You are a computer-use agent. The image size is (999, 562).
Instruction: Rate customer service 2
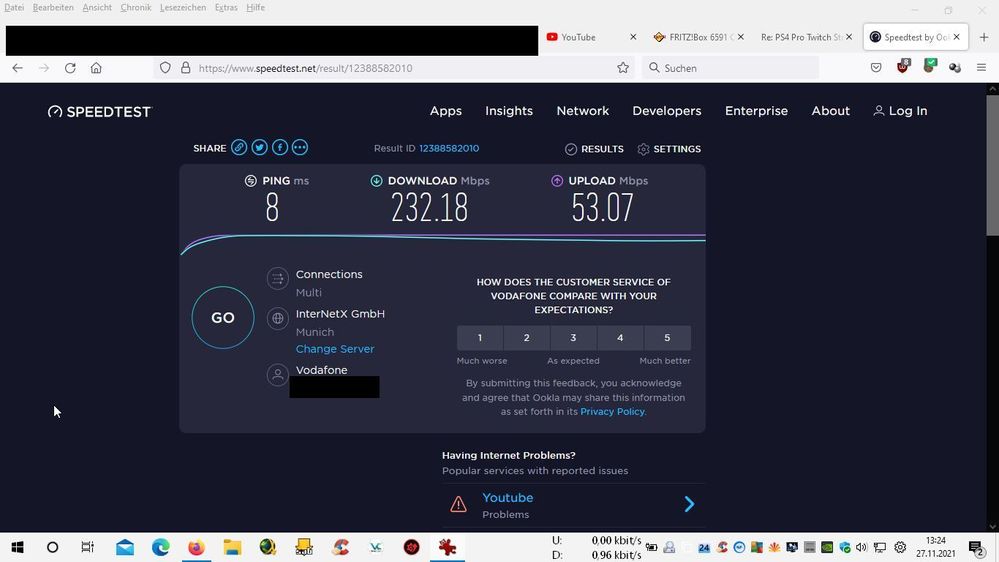pos(526,338)
